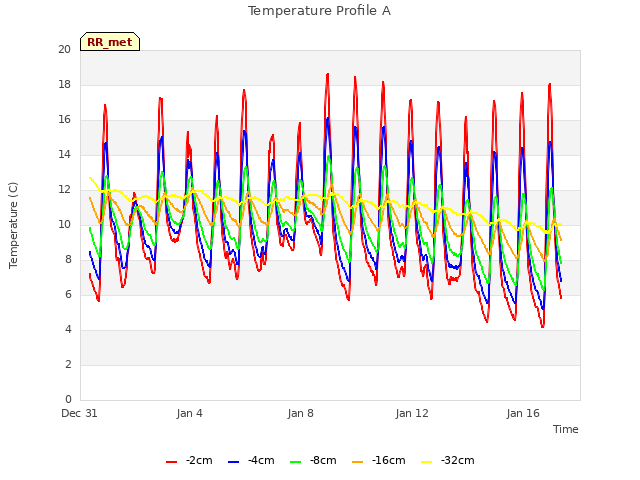This screenshot has height=480, width=640.
Task: Toggle the -32cm series in legend
Action: click(x=448, y=461)
